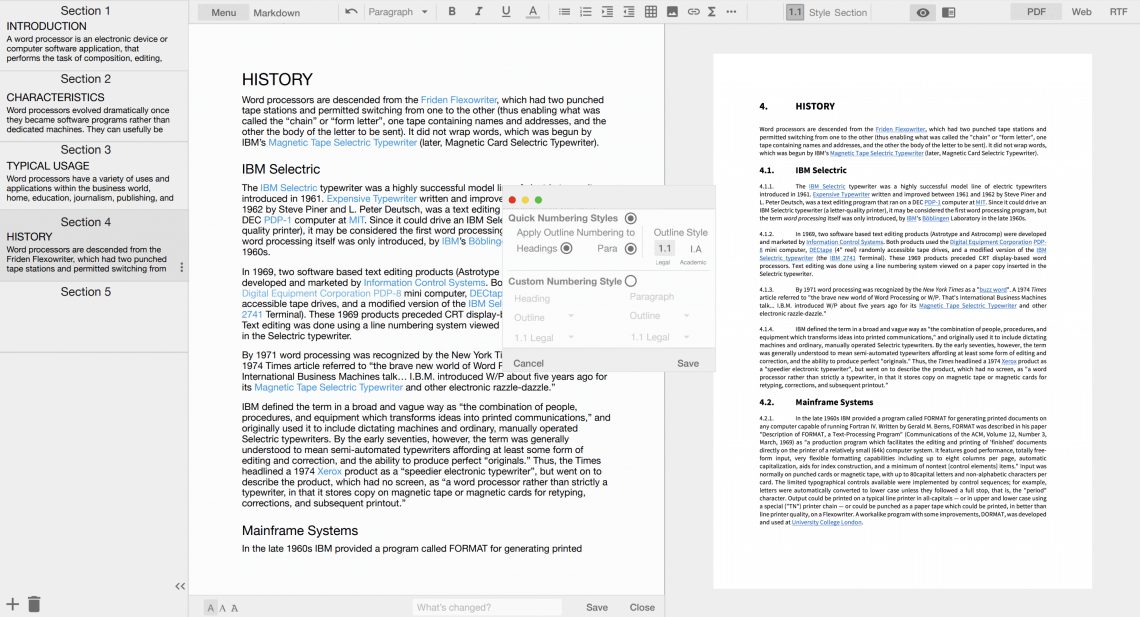This screenshot has height=617, width=1140.
Task: Choose the 1.1 Legal outline style
Action: (x=665, y=249)
